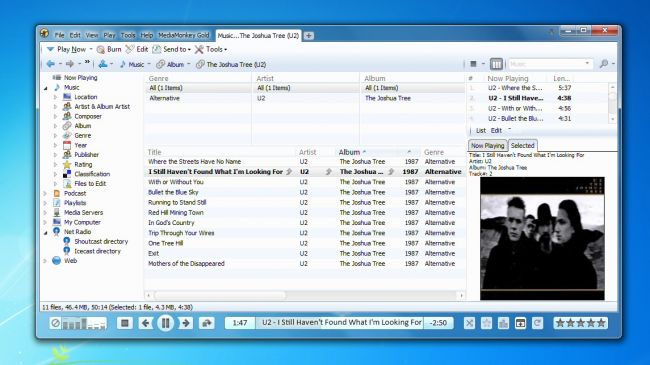Open the Play Now dropdown arrow
Viewport: 650px width, 365px height.
(x=91, y=49)
